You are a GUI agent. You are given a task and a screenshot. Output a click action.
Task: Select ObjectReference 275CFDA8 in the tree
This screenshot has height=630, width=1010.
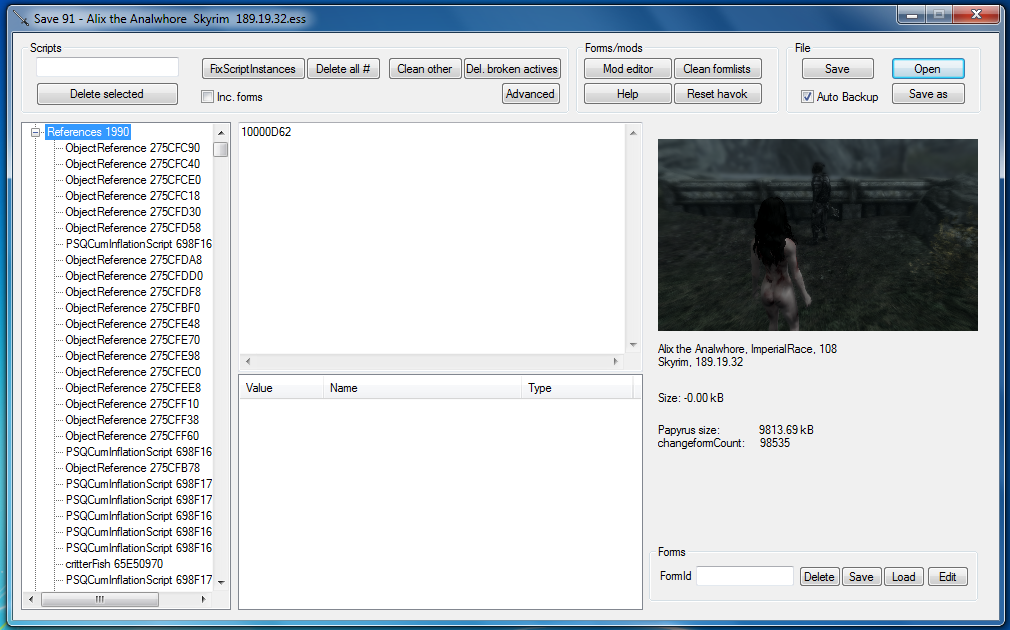click(133, 260)
